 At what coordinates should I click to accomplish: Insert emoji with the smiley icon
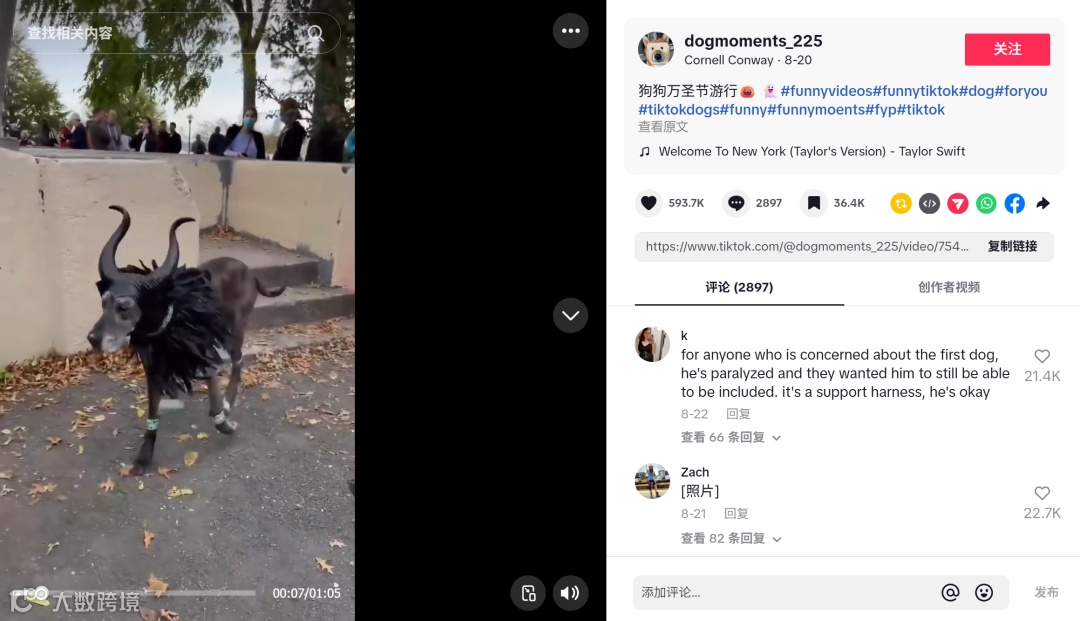click(984, 592)
